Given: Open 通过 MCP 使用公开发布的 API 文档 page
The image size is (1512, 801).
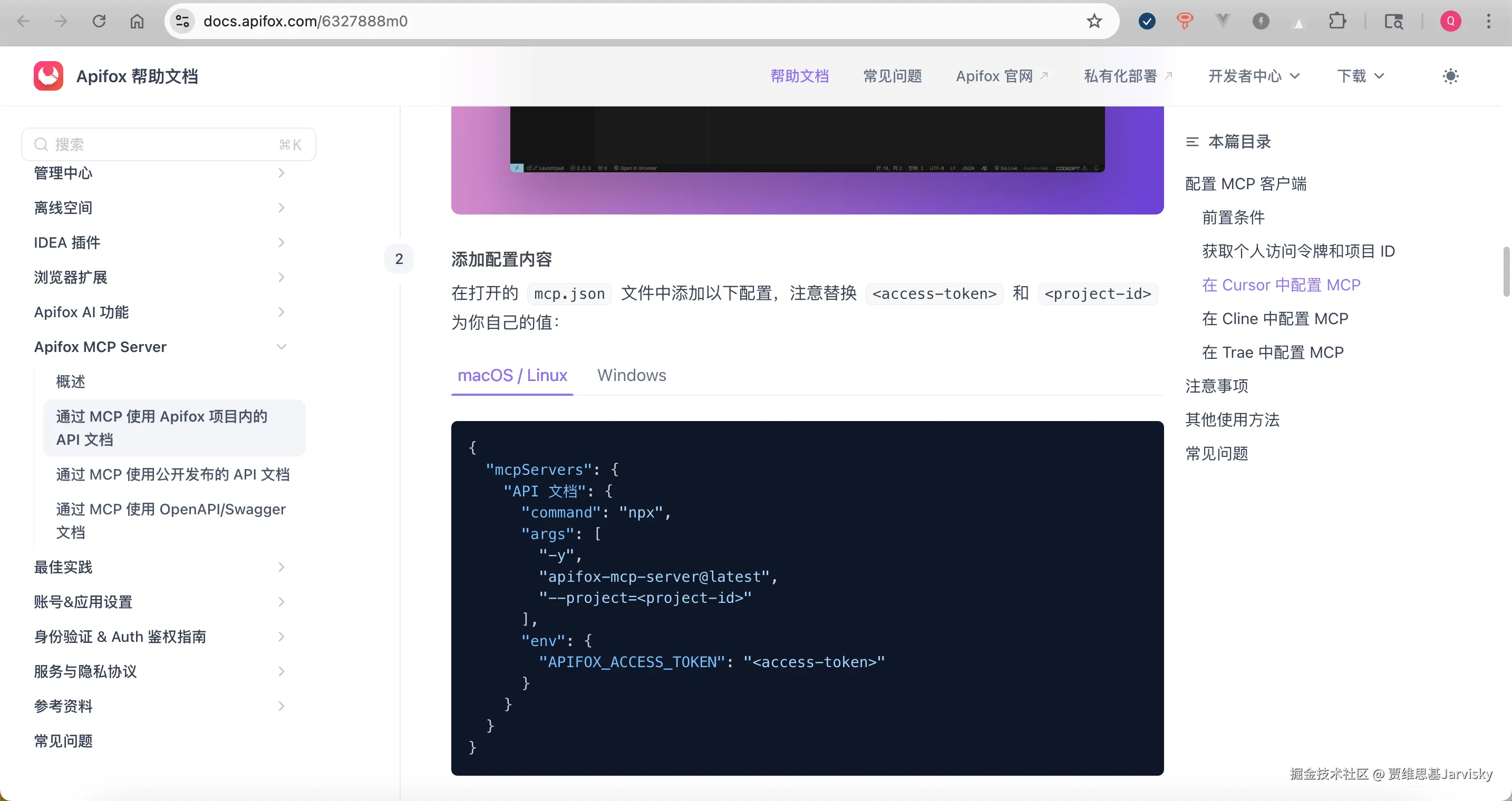Looking at the screenshot, I should [x=172, y=474].
